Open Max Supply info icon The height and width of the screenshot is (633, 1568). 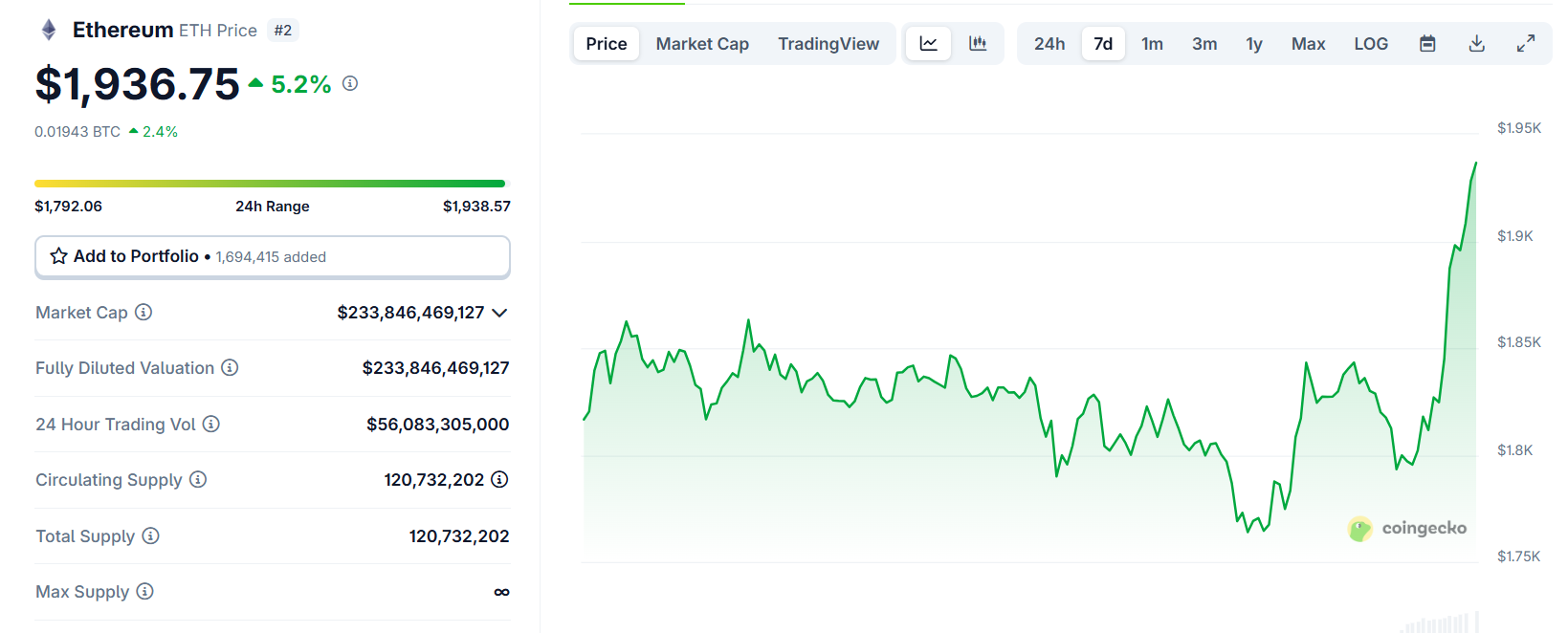(x=144, y=591)
